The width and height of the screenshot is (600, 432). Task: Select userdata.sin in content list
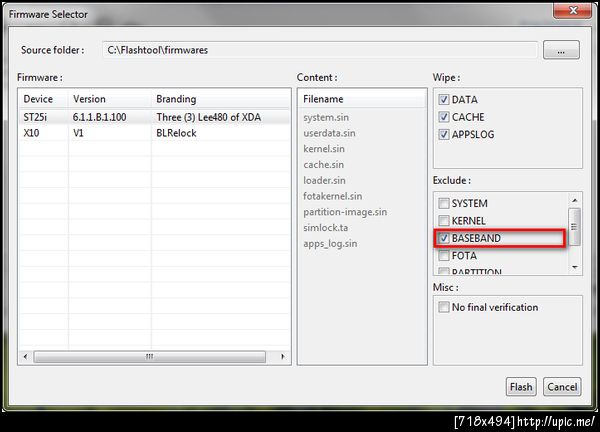point(329,133)
